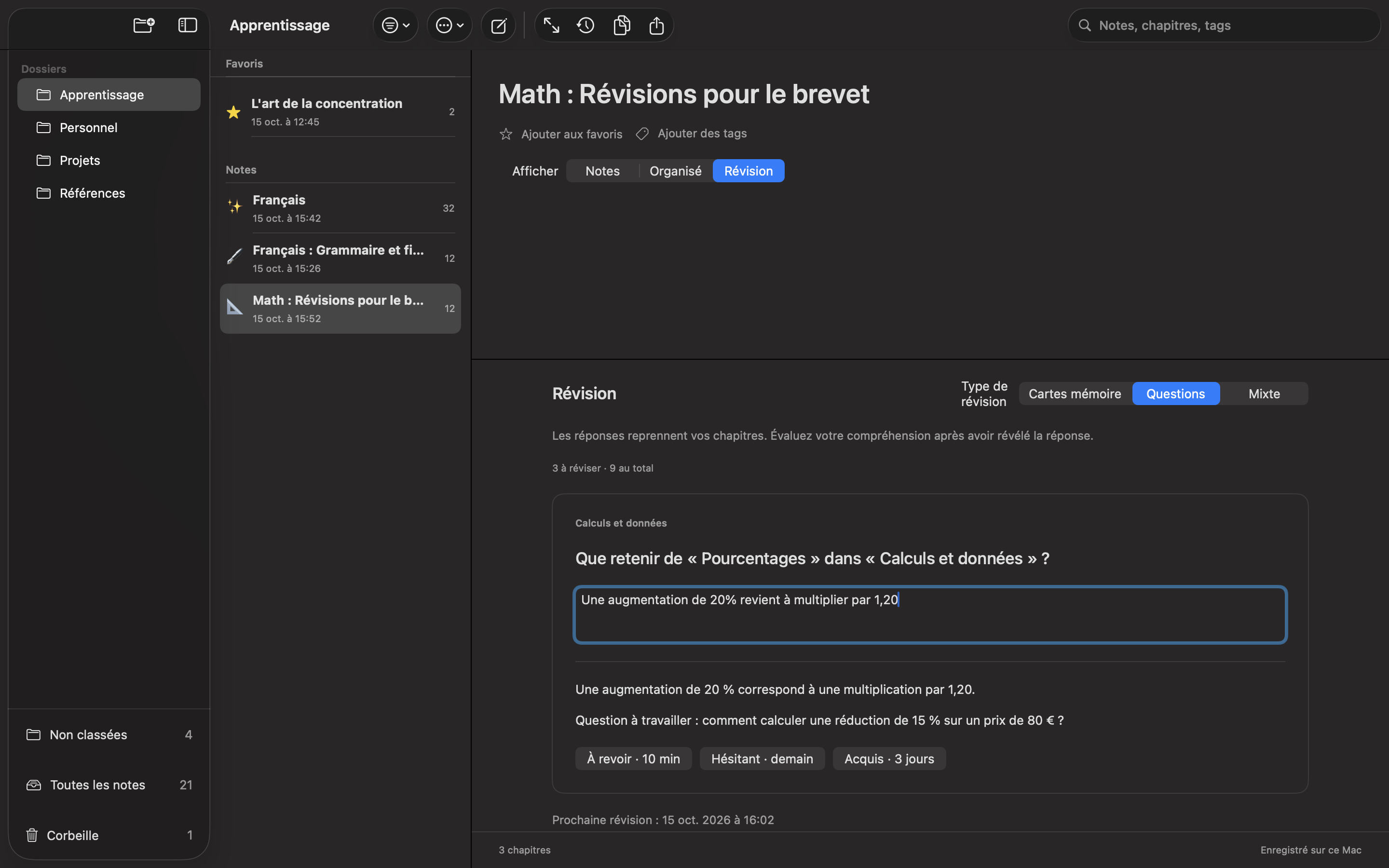1389x868 pixels.
Task: Open version history clock icon
Action: click(586, 25)
